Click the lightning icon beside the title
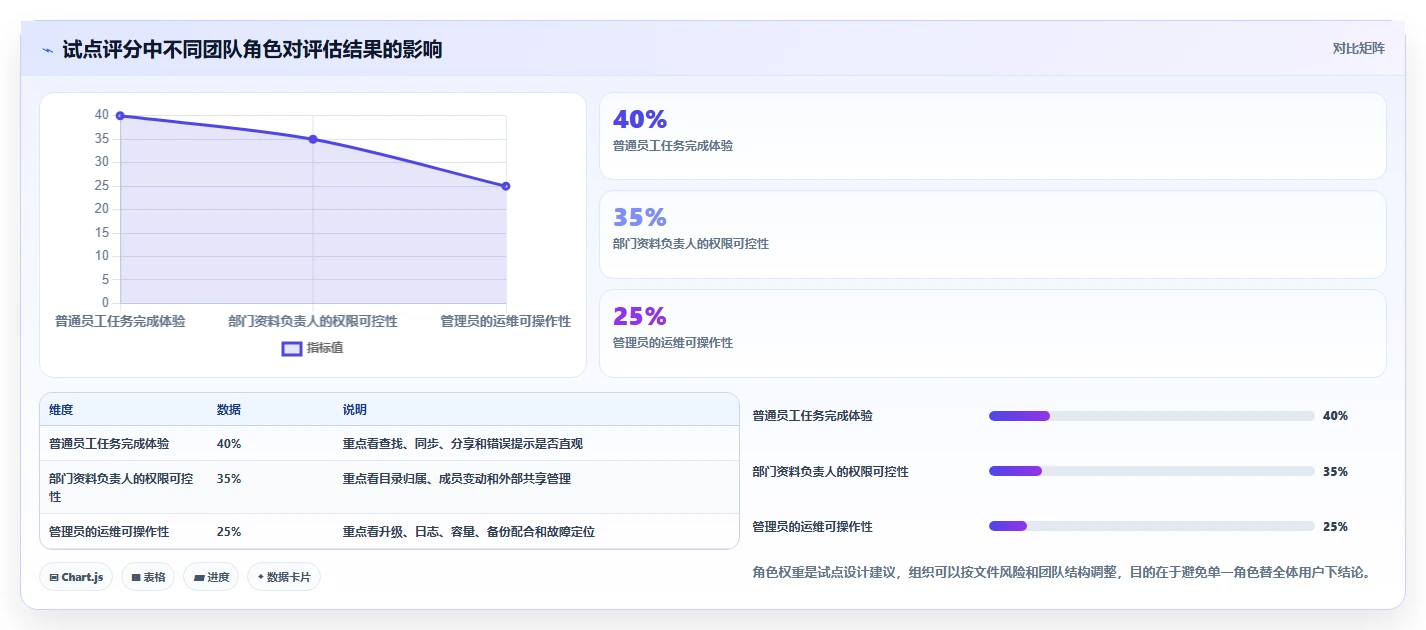The height and width of the screenshot is (630, 1426). tap(47, 49)
